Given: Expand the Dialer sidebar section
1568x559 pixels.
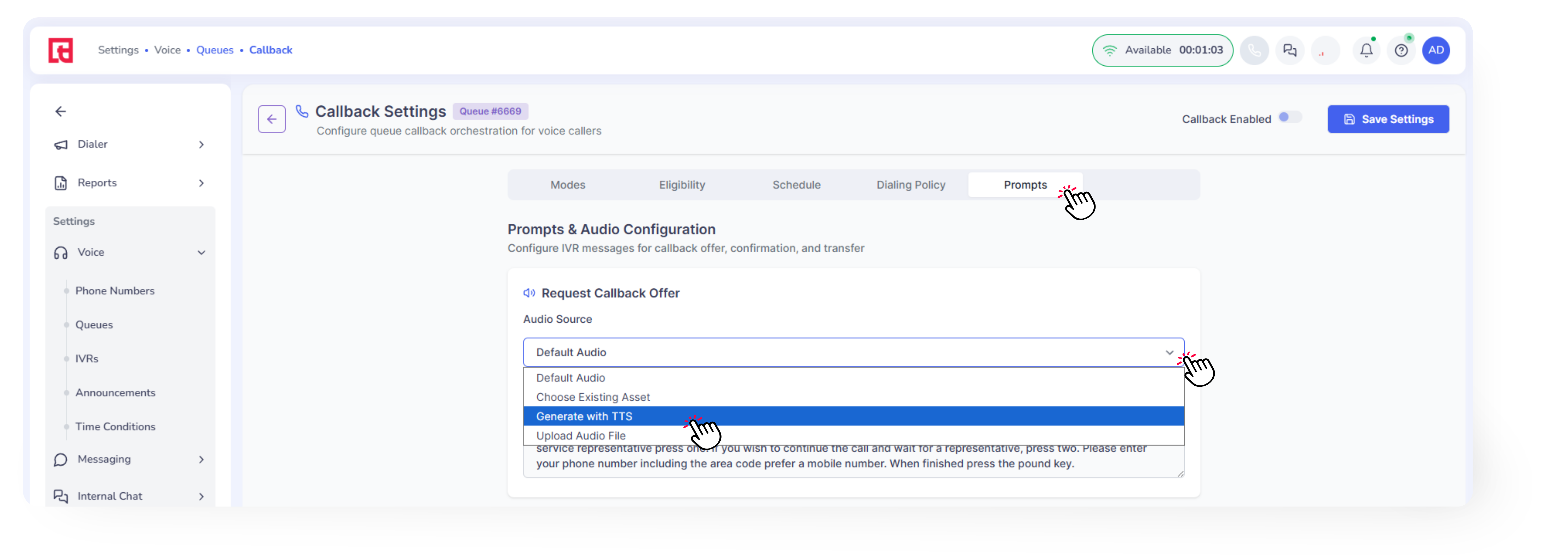Looking at the screenshot, I should [129, 144].
